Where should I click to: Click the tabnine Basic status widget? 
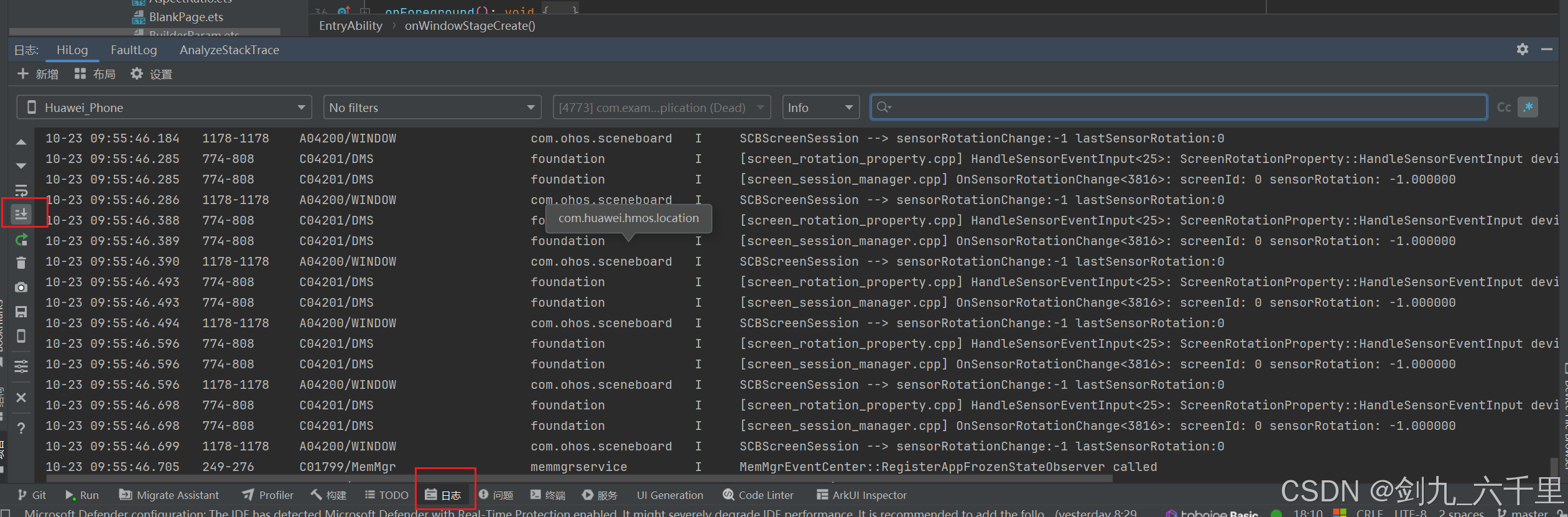[1212, 513]
